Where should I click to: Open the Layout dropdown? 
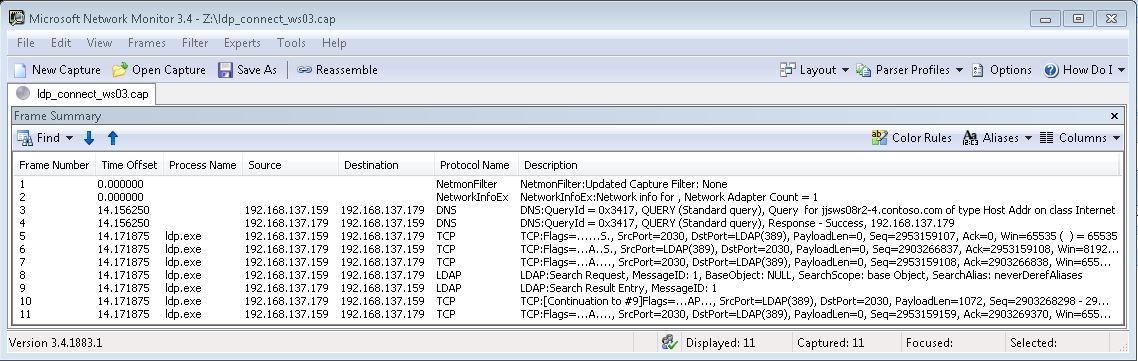click(x=814, y=70)
